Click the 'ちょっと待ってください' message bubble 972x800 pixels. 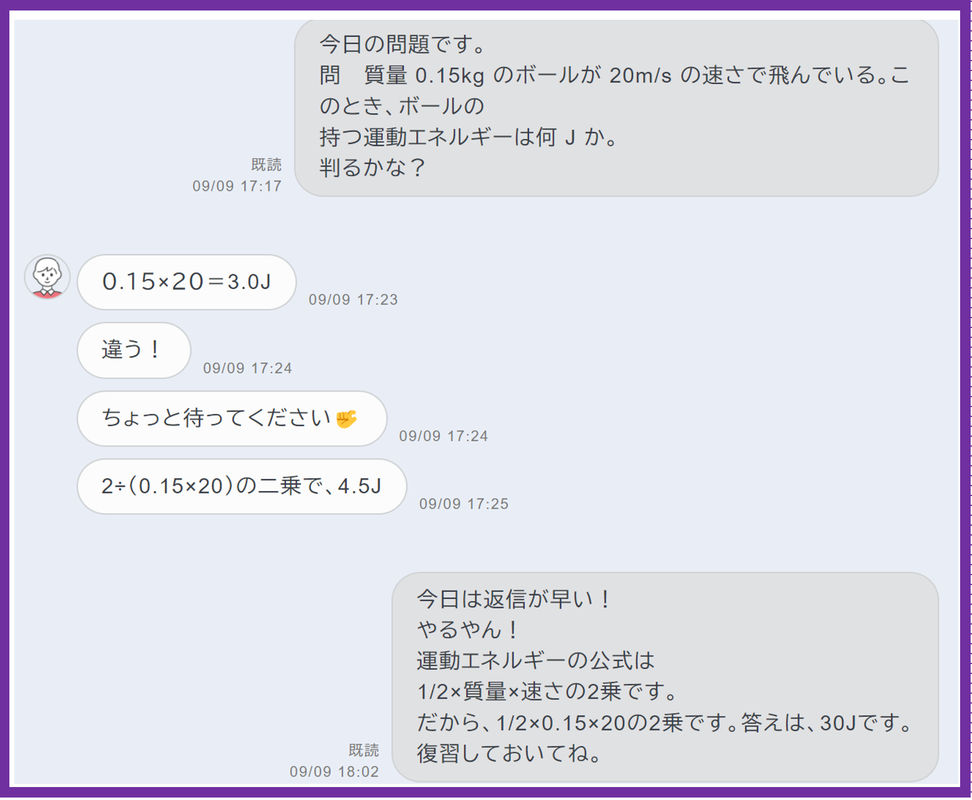click(232, 418)
